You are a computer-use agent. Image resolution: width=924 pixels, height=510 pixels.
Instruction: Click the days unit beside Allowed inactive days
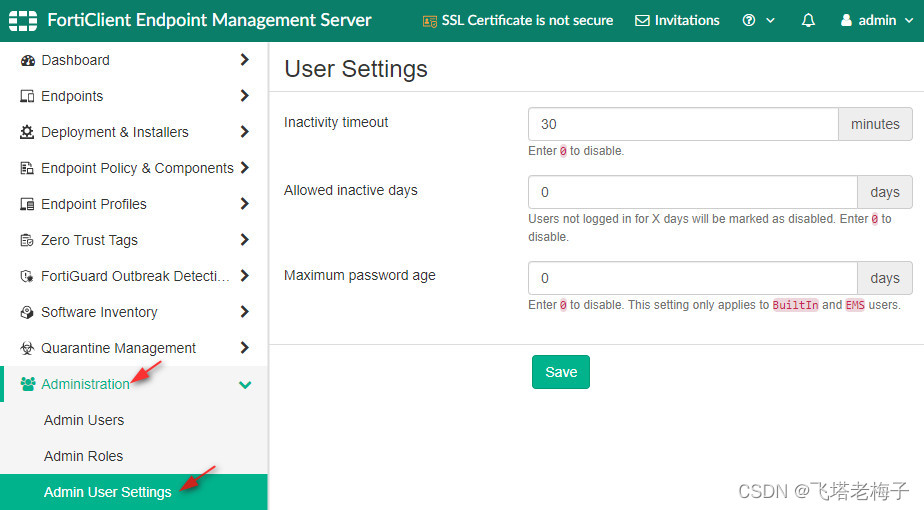(885, 192)
